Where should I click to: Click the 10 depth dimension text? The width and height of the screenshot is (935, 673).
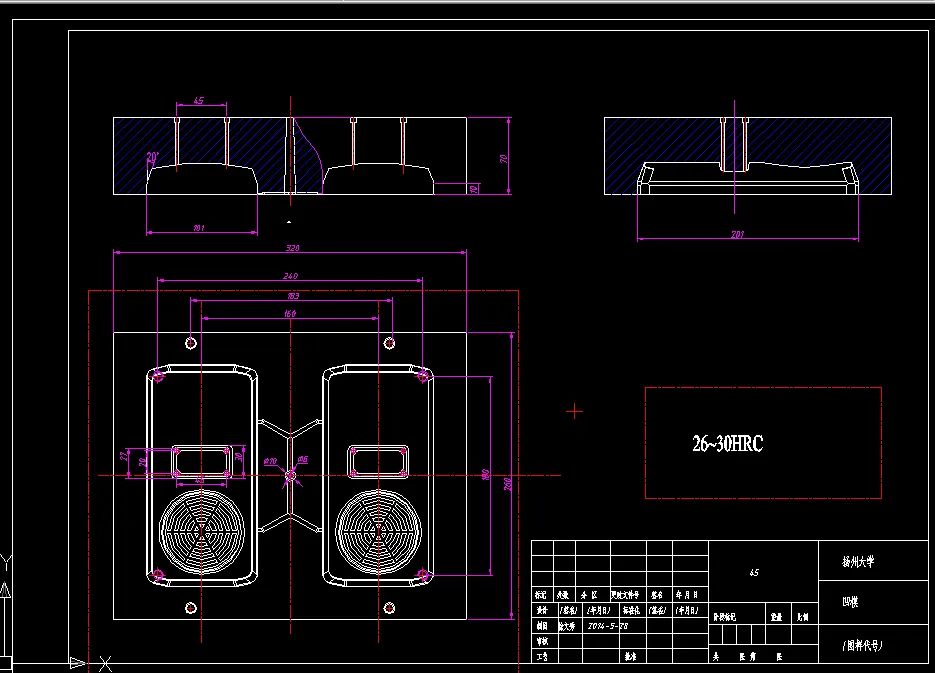(473, 189)
